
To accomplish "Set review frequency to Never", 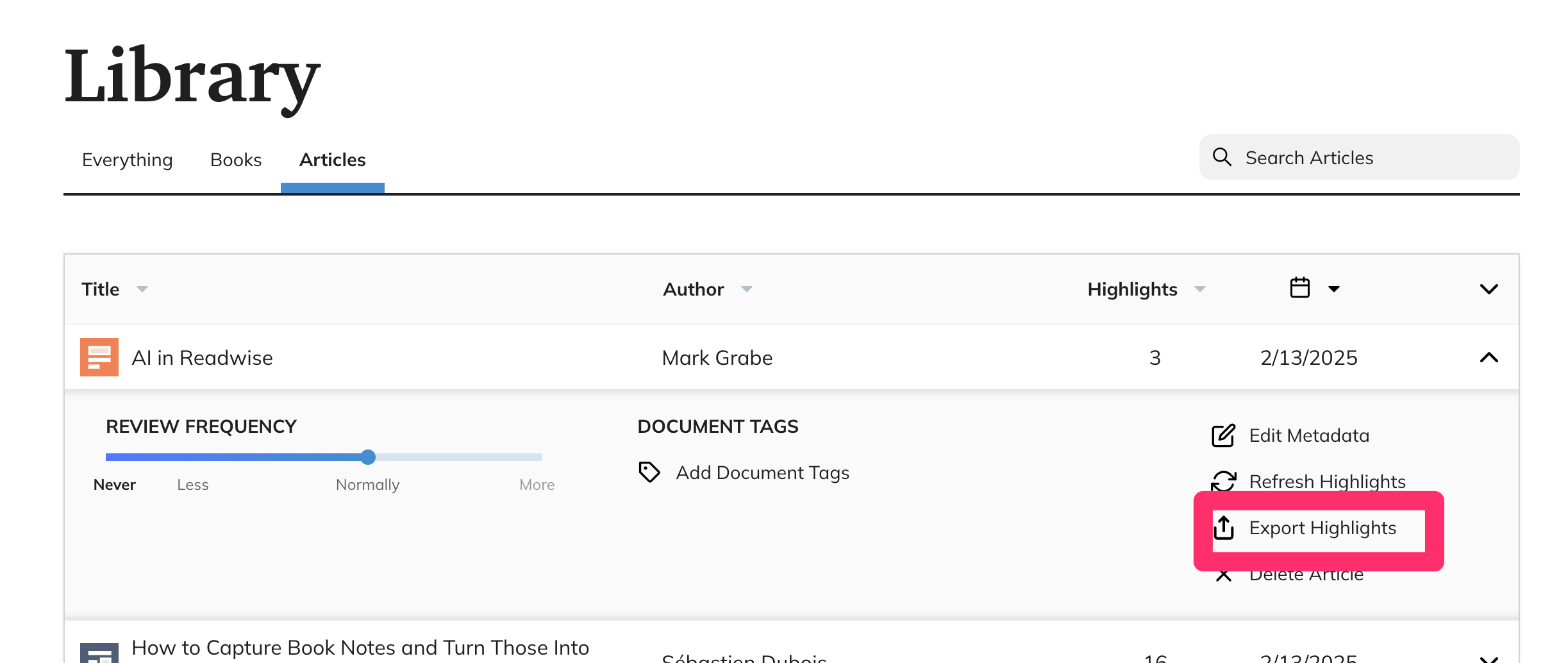I will (x=115, y=485).
